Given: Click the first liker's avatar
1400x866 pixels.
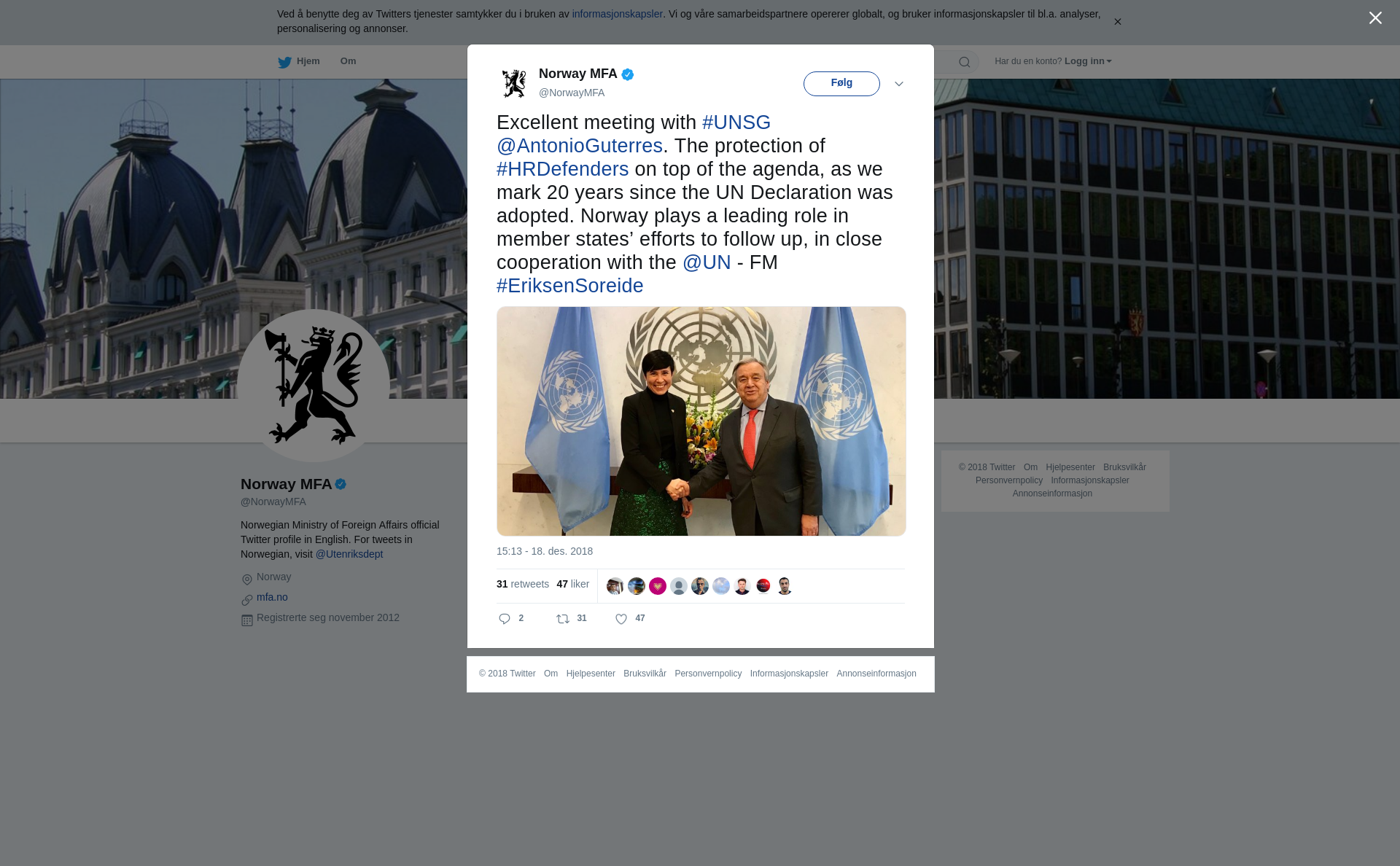Looking at the screenshot, I should tap(615, 586).
